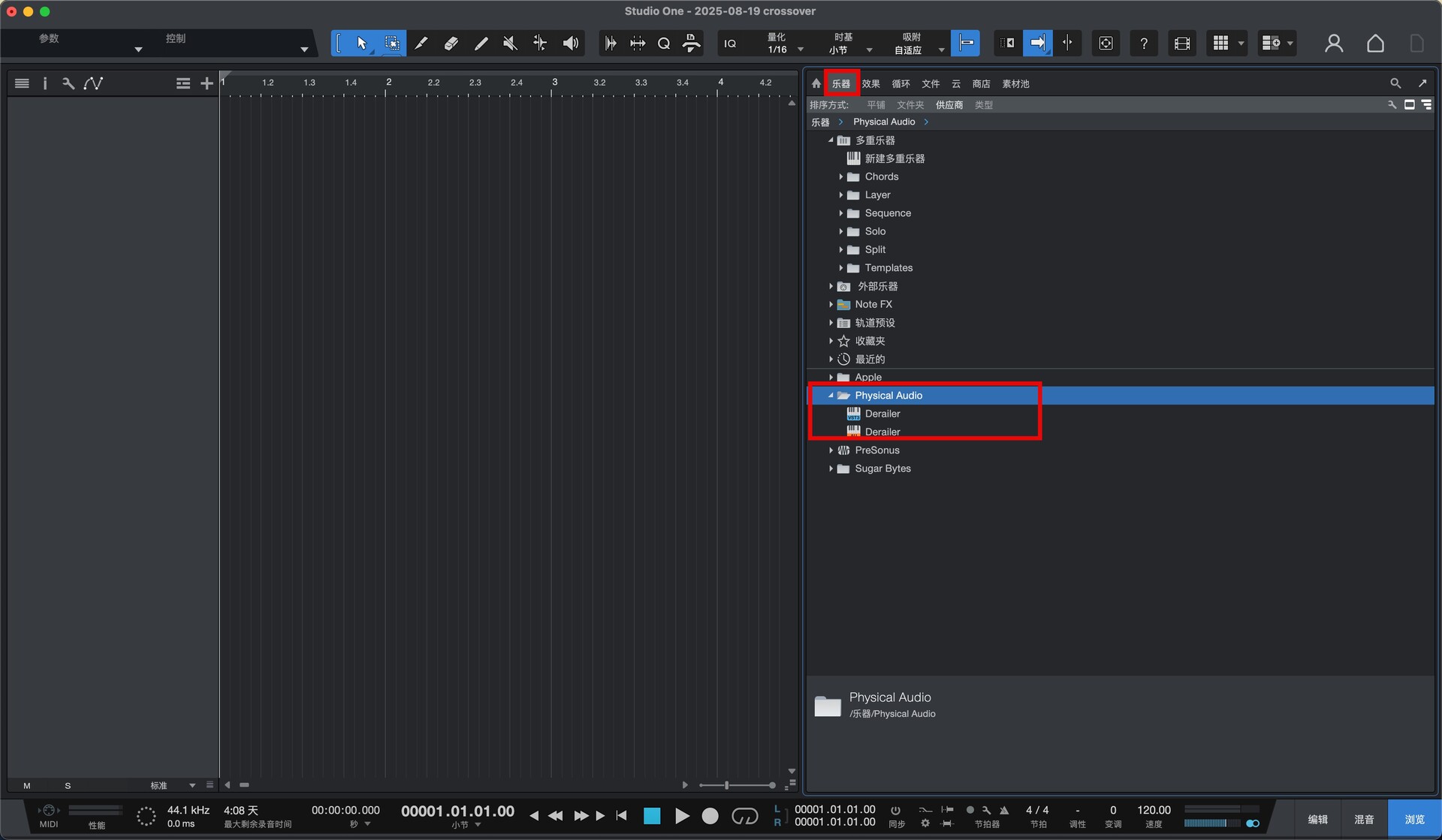Open the video player icon
Image resolution: width=1442 pixels, height=840 pixels.
pyautogui.click(x=1181, y=44)
